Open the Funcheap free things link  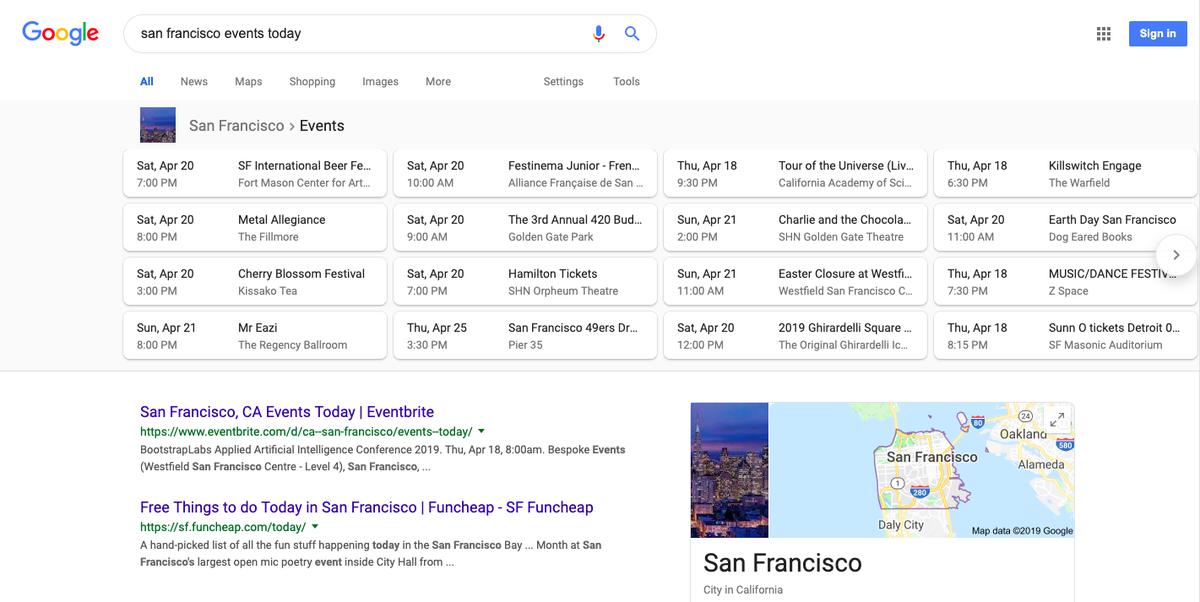tap(366, 507)
